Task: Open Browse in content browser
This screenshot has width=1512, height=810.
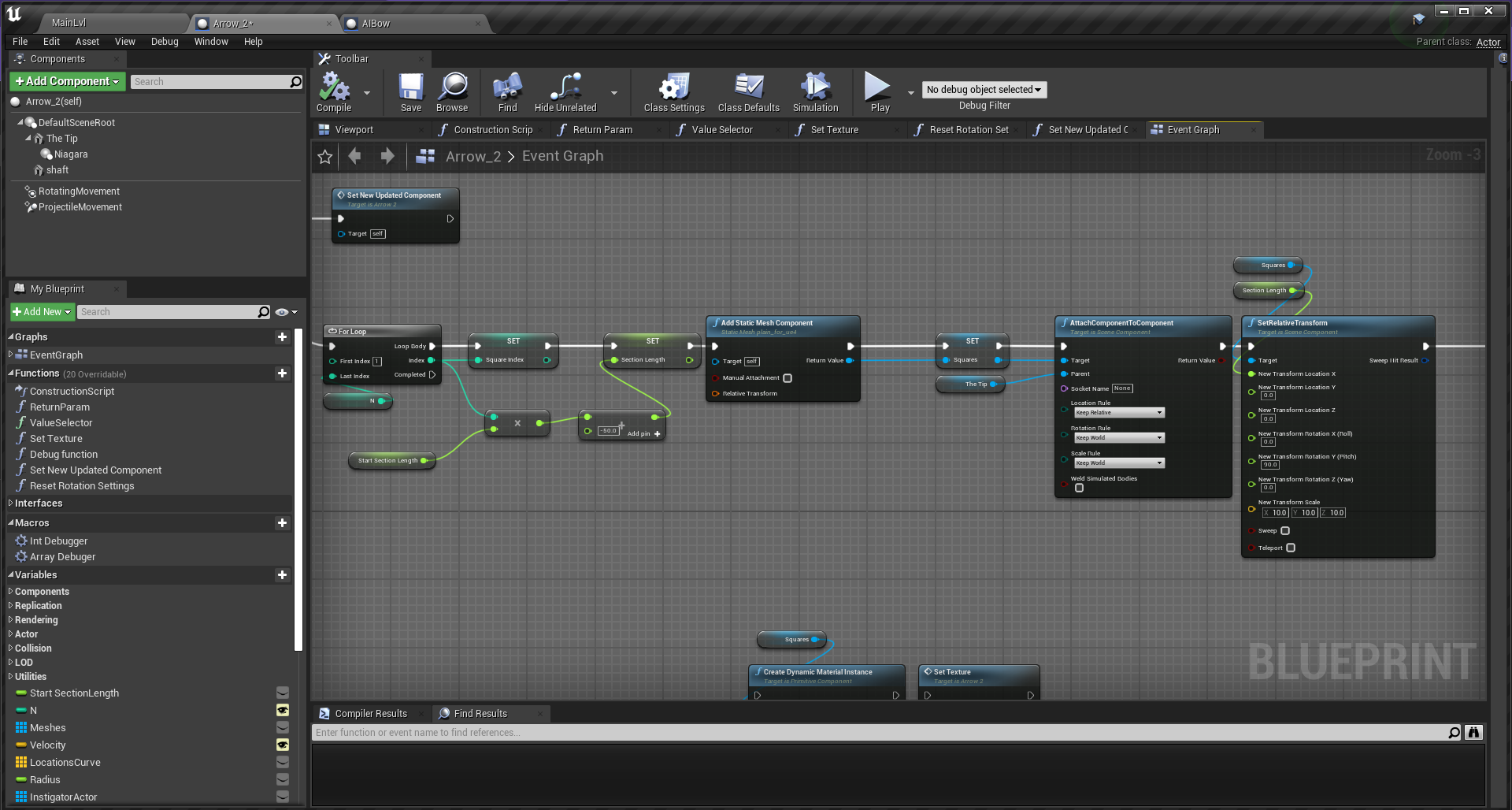Action: pos(452,91)
